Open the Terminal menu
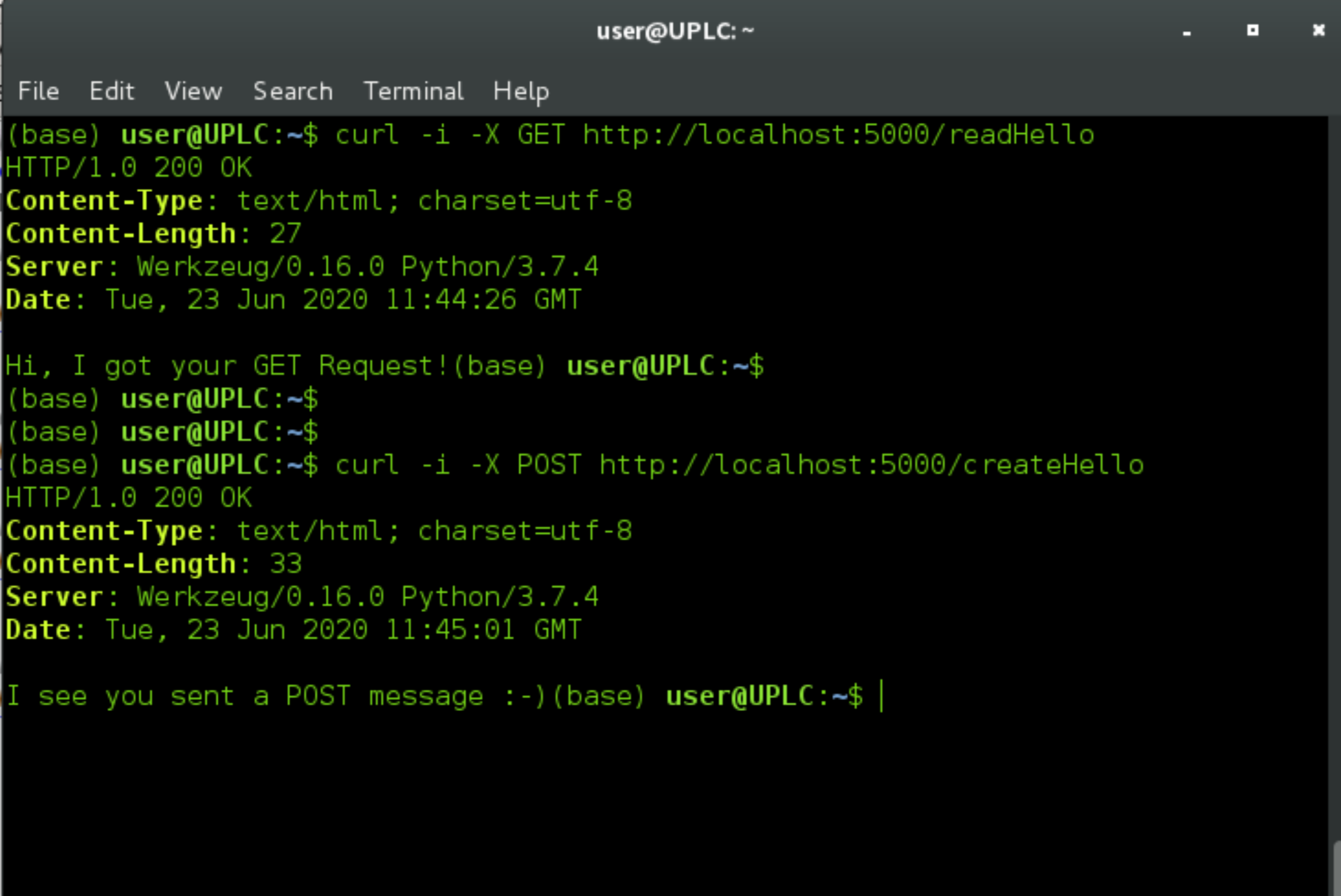This screenshot has height=896, width=1341. (x=413, y=91)
